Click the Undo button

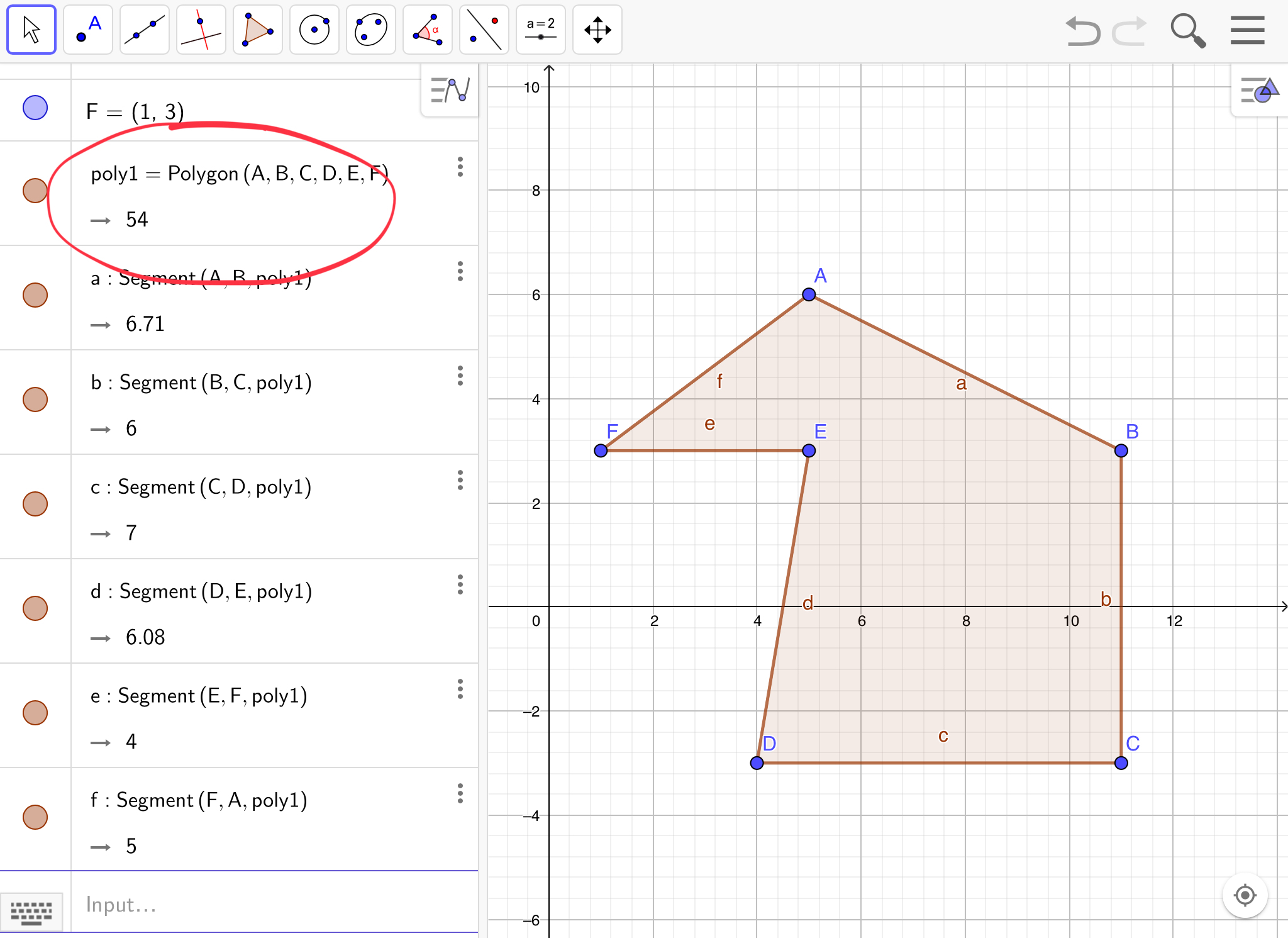point(1083,31)
